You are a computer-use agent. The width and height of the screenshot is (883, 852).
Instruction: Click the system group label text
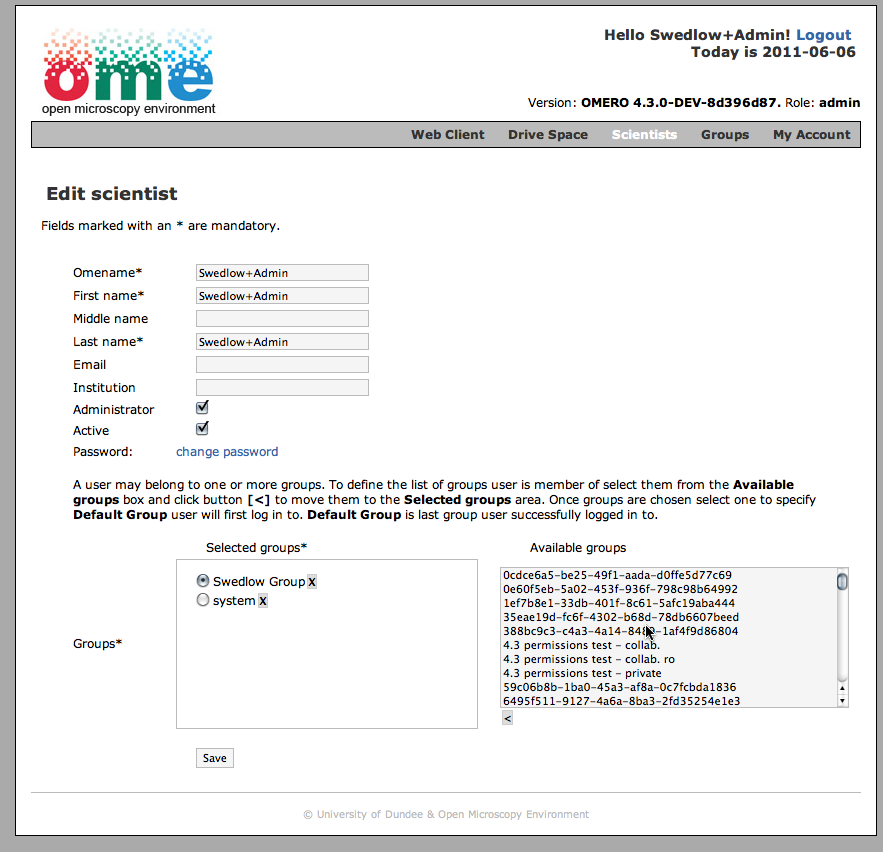click(x=234, y=601)
